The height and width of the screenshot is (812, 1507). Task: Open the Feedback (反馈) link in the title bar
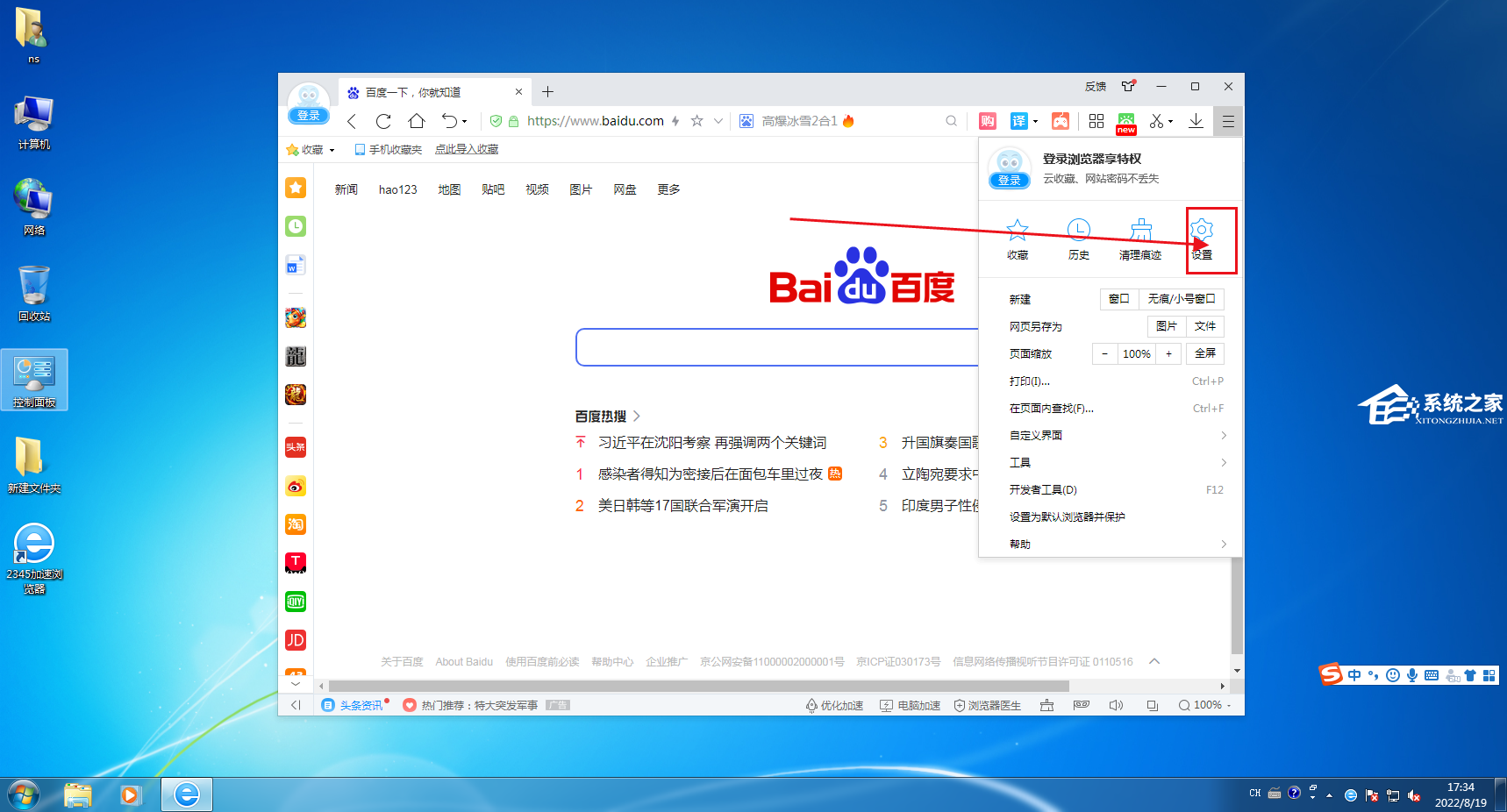click(x=1096, y=86)
